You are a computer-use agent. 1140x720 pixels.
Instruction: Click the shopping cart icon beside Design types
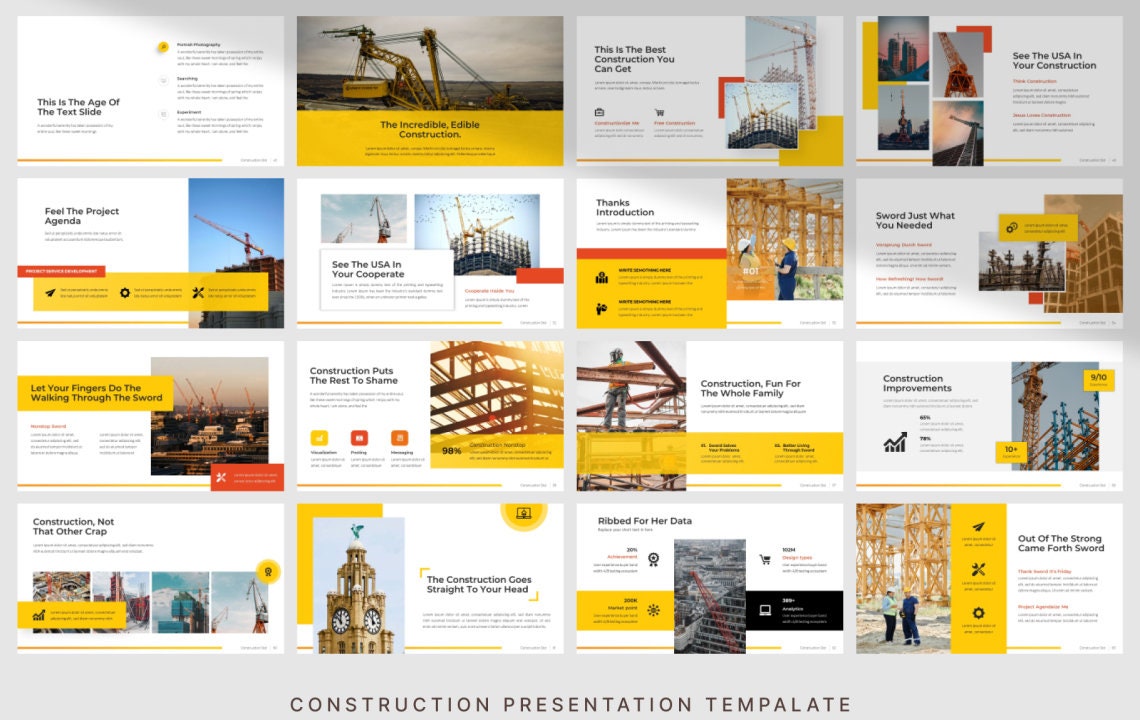pos(765,558)
